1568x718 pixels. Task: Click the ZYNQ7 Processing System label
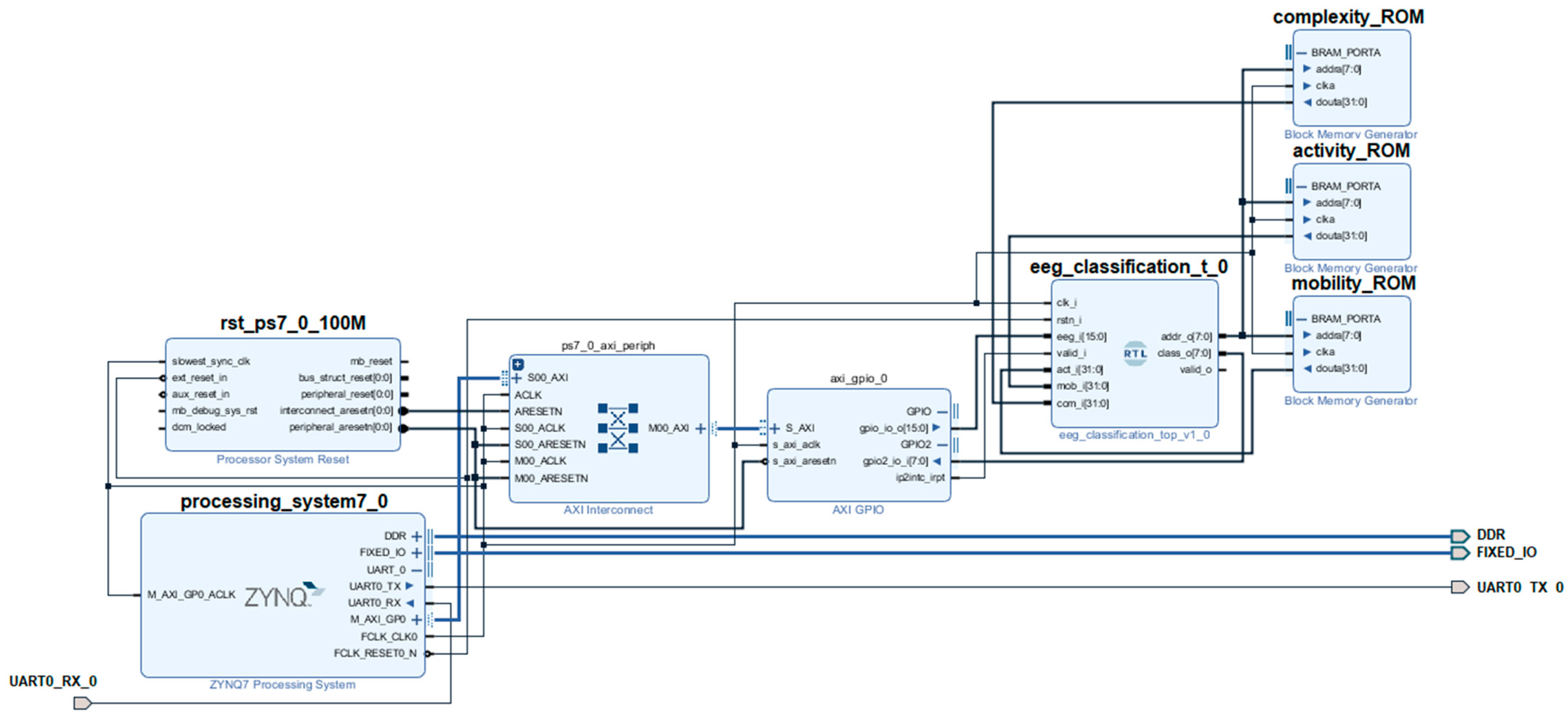282,685
